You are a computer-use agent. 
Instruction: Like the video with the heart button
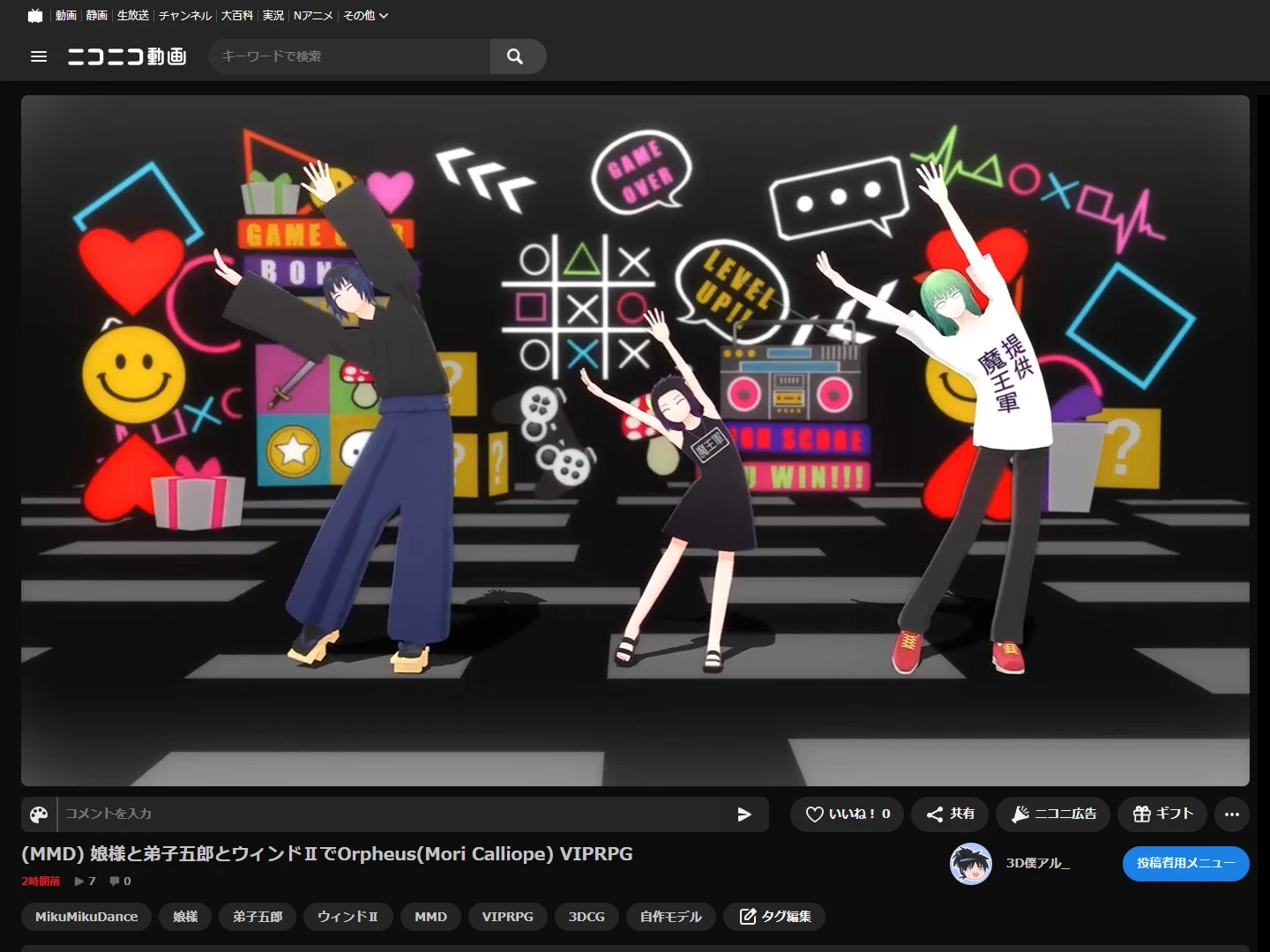(x=848, y=814)
